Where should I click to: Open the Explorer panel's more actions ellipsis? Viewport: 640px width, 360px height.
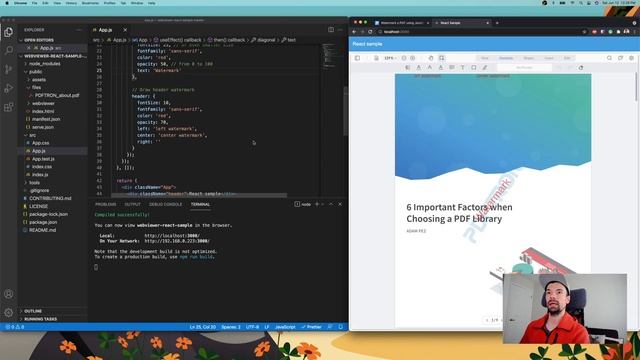pyautogui.click(x=79, y=30)
